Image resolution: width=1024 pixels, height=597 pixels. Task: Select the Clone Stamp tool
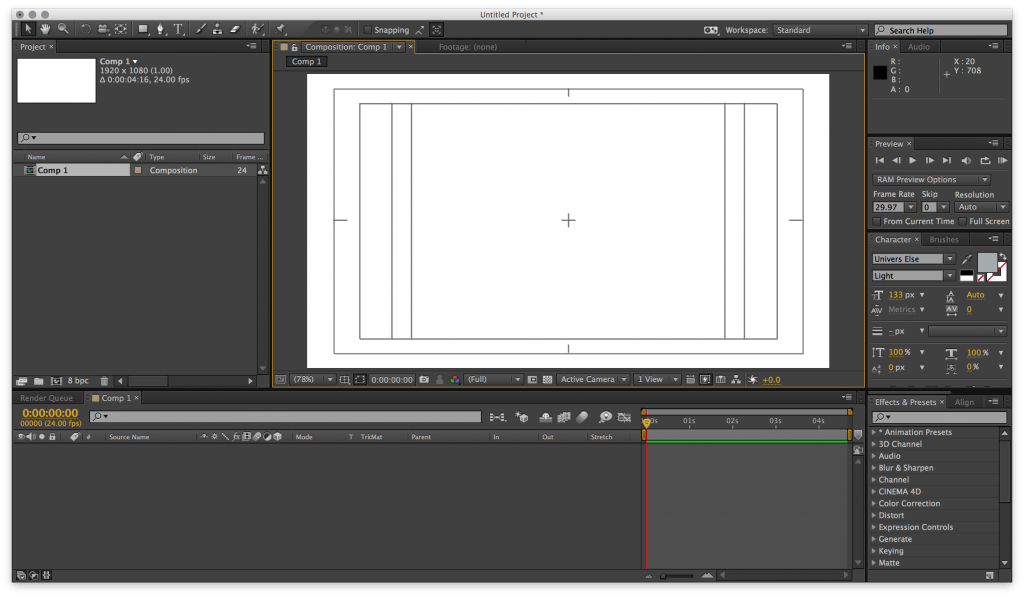pyautogui.click(x=217, y=29)
